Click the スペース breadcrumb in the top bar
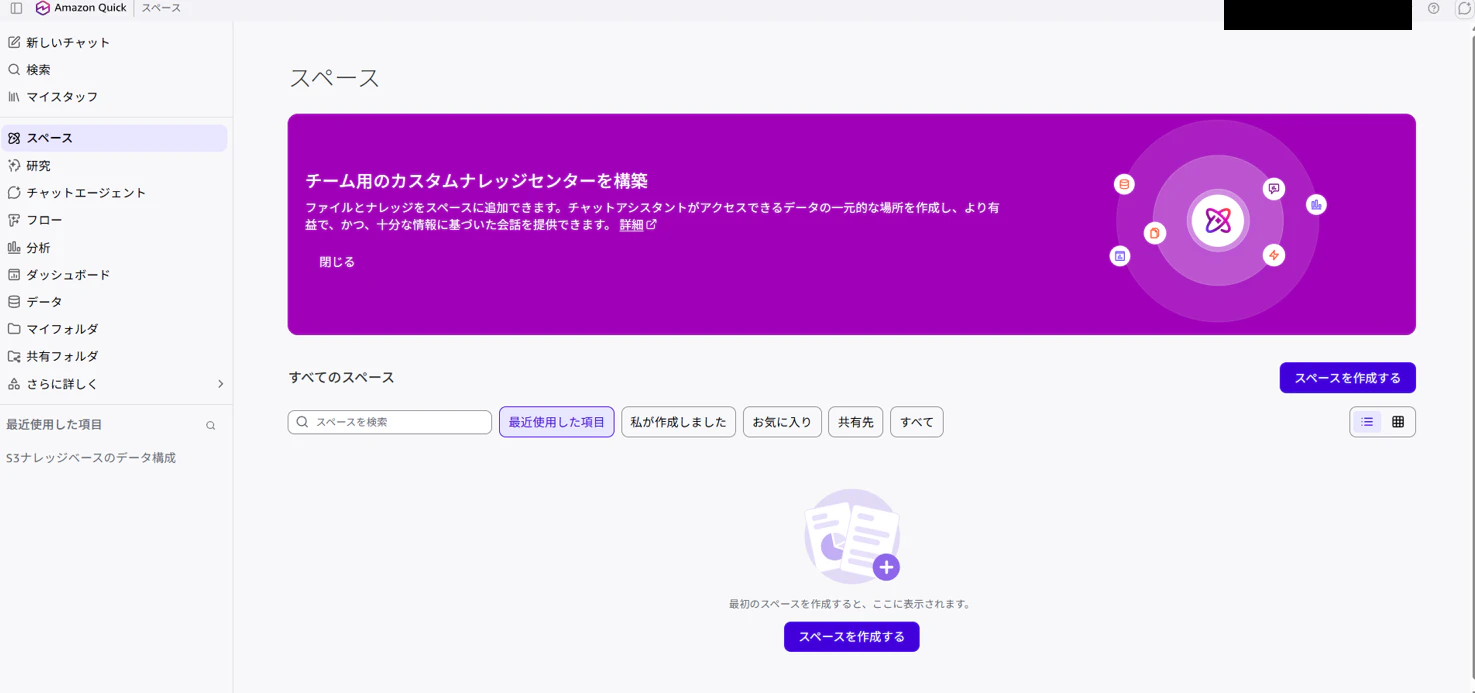The height and width of the screenshot is (693, 1475). pyautogui.click(x=161, y=8)
